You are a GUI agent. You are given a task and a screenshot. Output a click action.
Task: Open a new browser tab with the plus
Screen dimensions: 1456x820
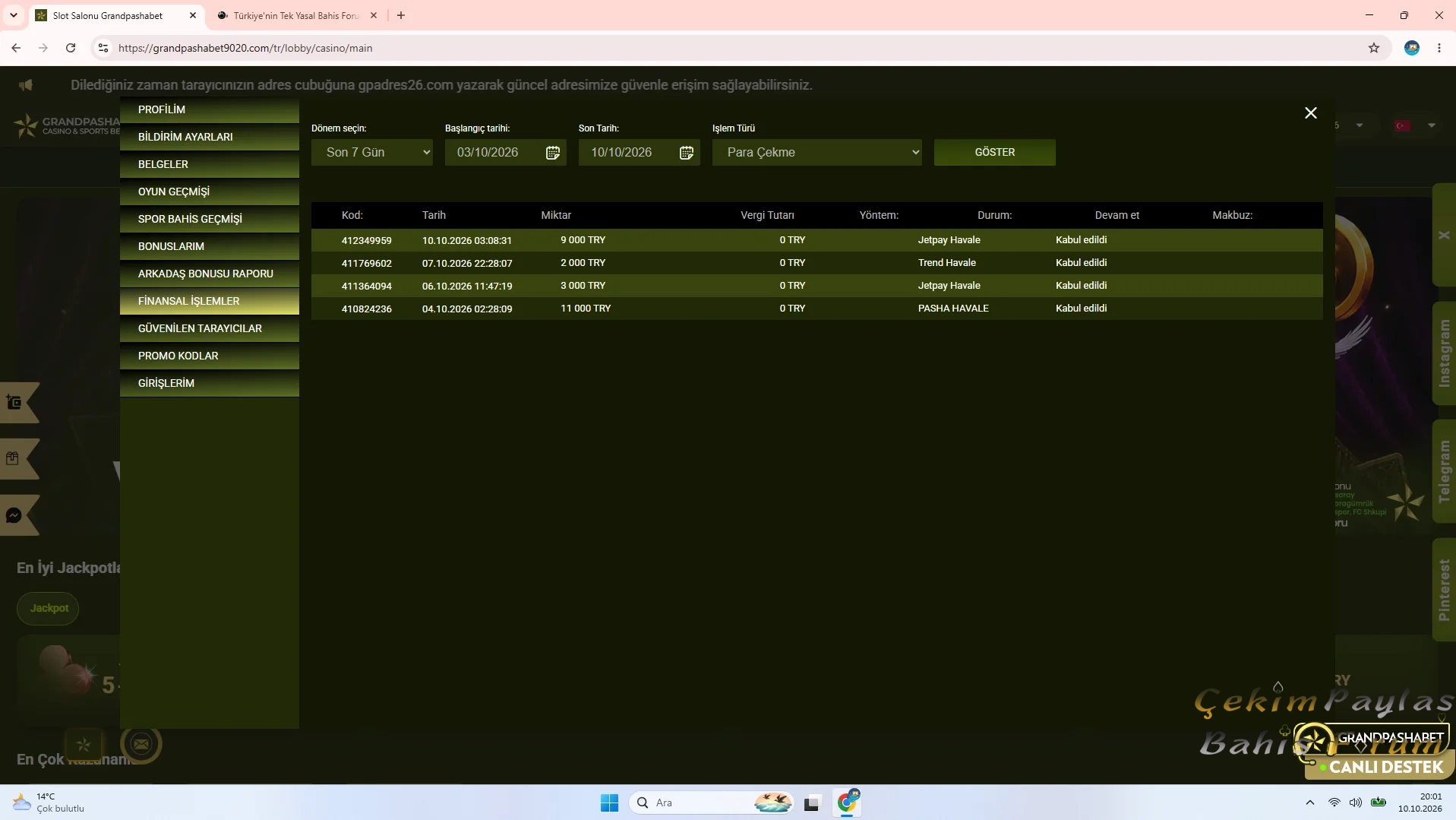[401, 15]
